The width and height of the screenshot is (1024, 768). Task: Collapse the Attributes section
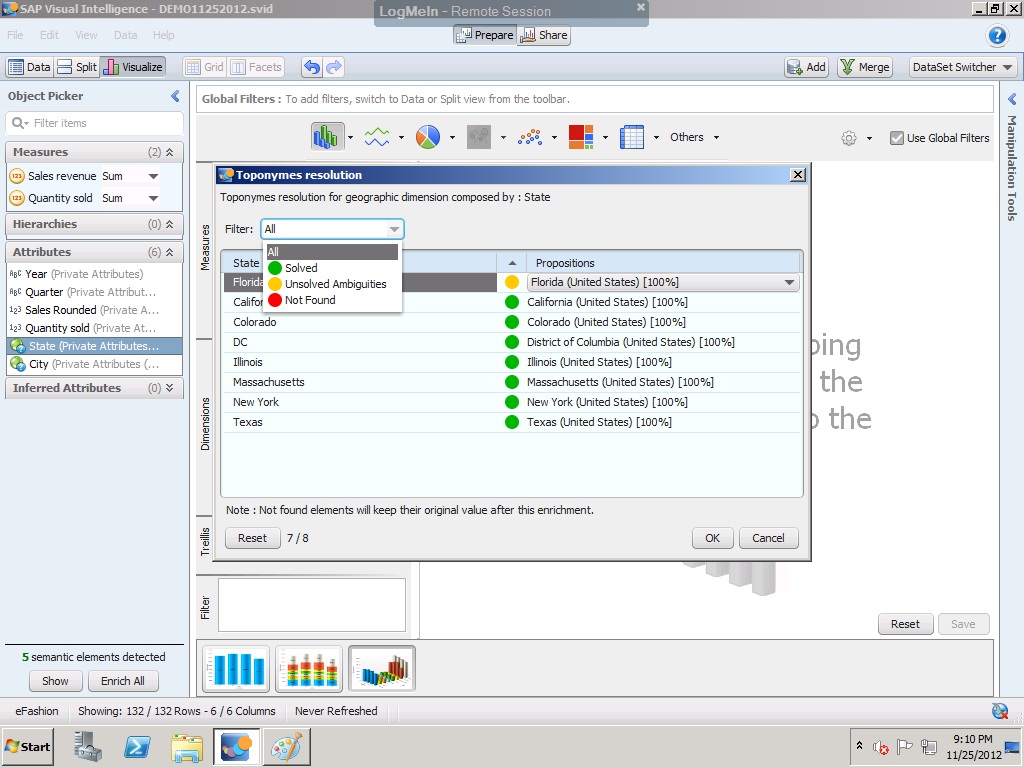[170, 252]
